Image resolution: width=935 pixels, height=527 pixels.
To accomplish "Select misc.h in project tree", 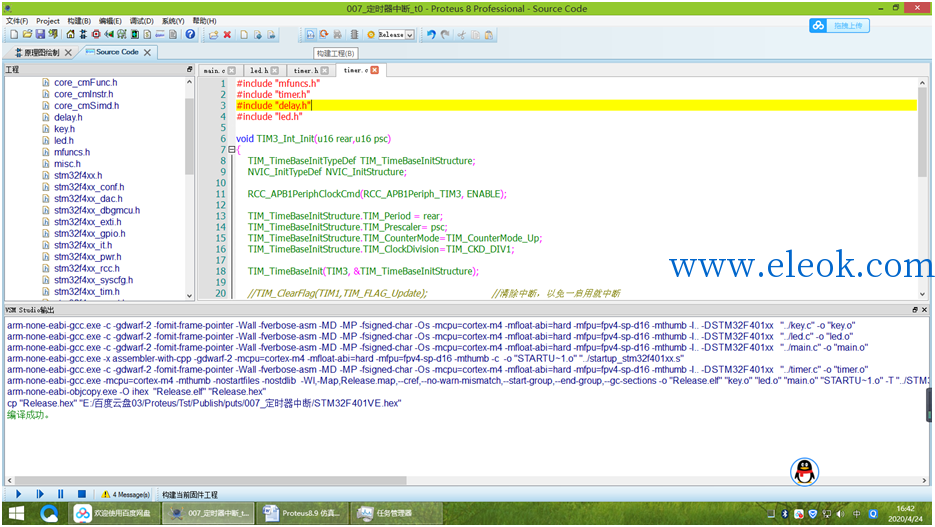I will (67, 163).
